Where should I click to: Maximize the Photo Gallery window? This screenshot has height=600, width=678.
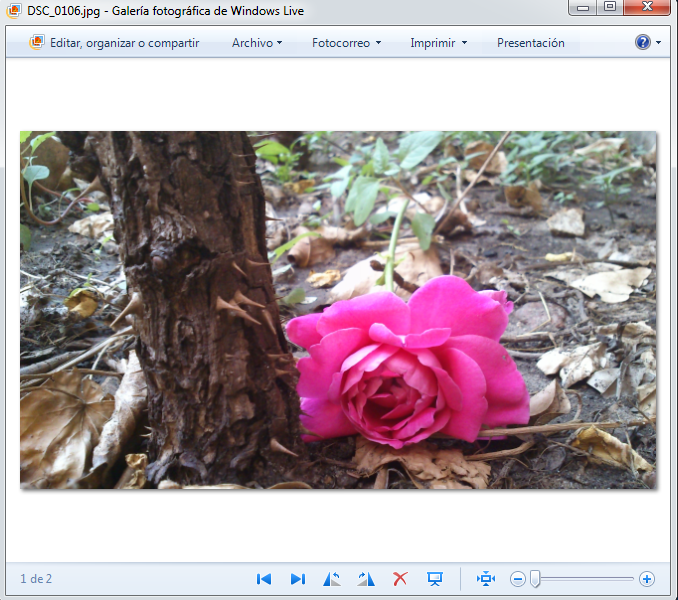click(611, 7)
